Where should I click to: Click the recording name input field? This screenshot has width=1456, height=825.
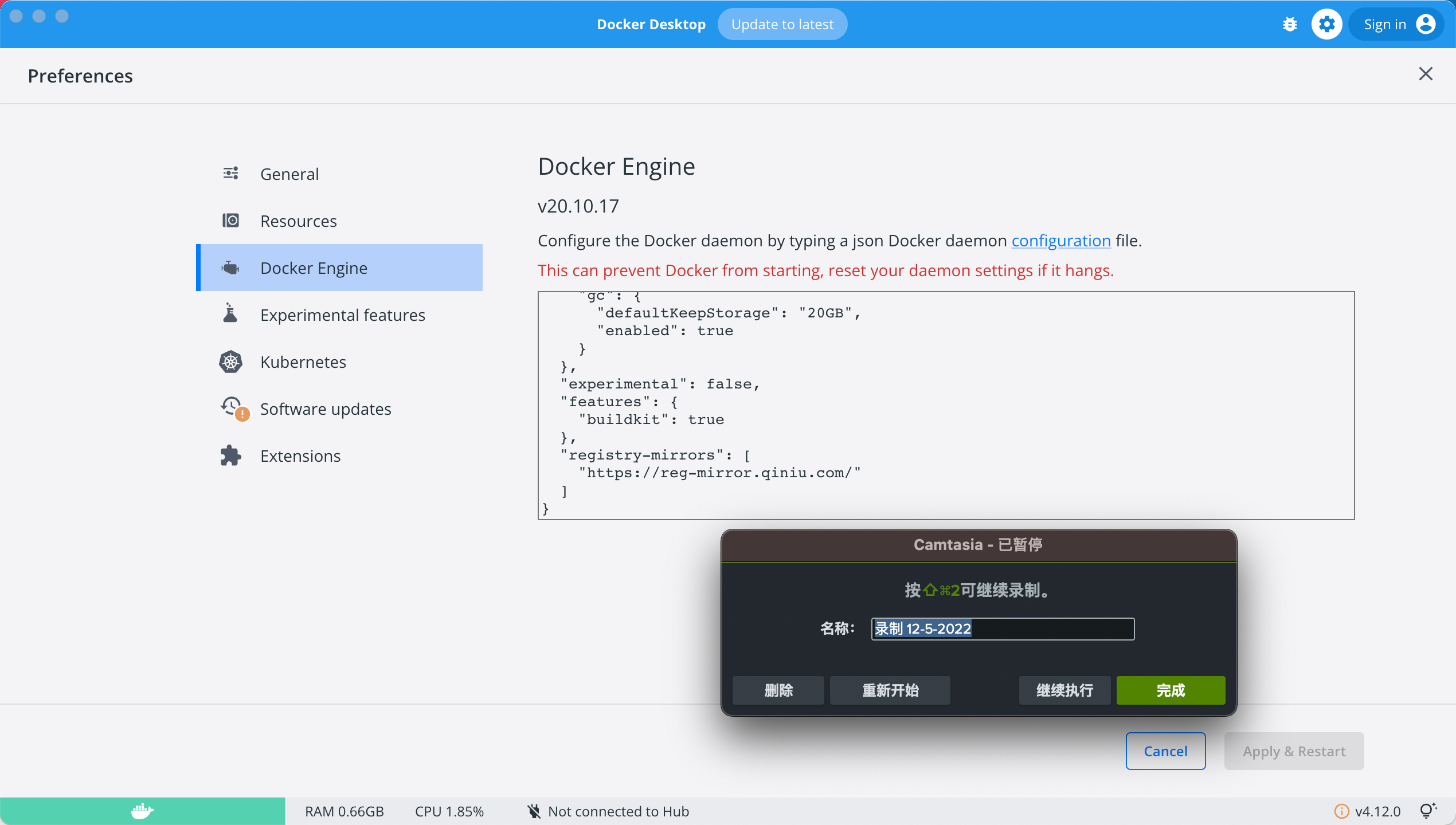click(1002, 628)
